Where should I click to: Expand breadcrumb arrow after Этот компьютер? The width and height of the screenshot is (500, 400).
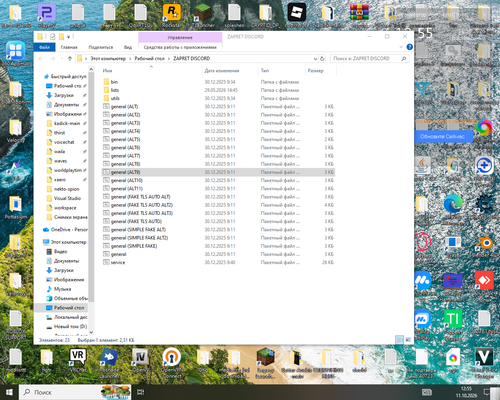click(x=130, y=59)
